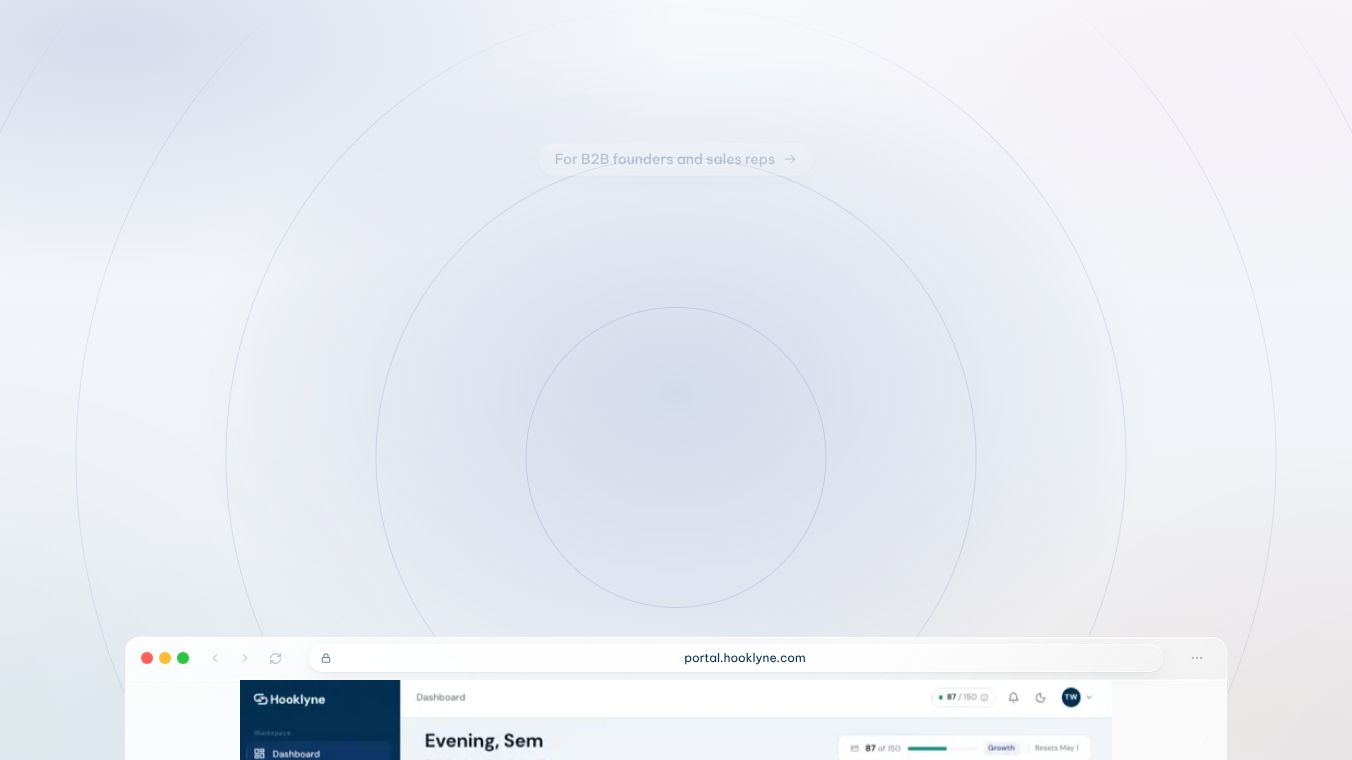
Task: Click the Growth plan badge
Action: point(1001,748)
